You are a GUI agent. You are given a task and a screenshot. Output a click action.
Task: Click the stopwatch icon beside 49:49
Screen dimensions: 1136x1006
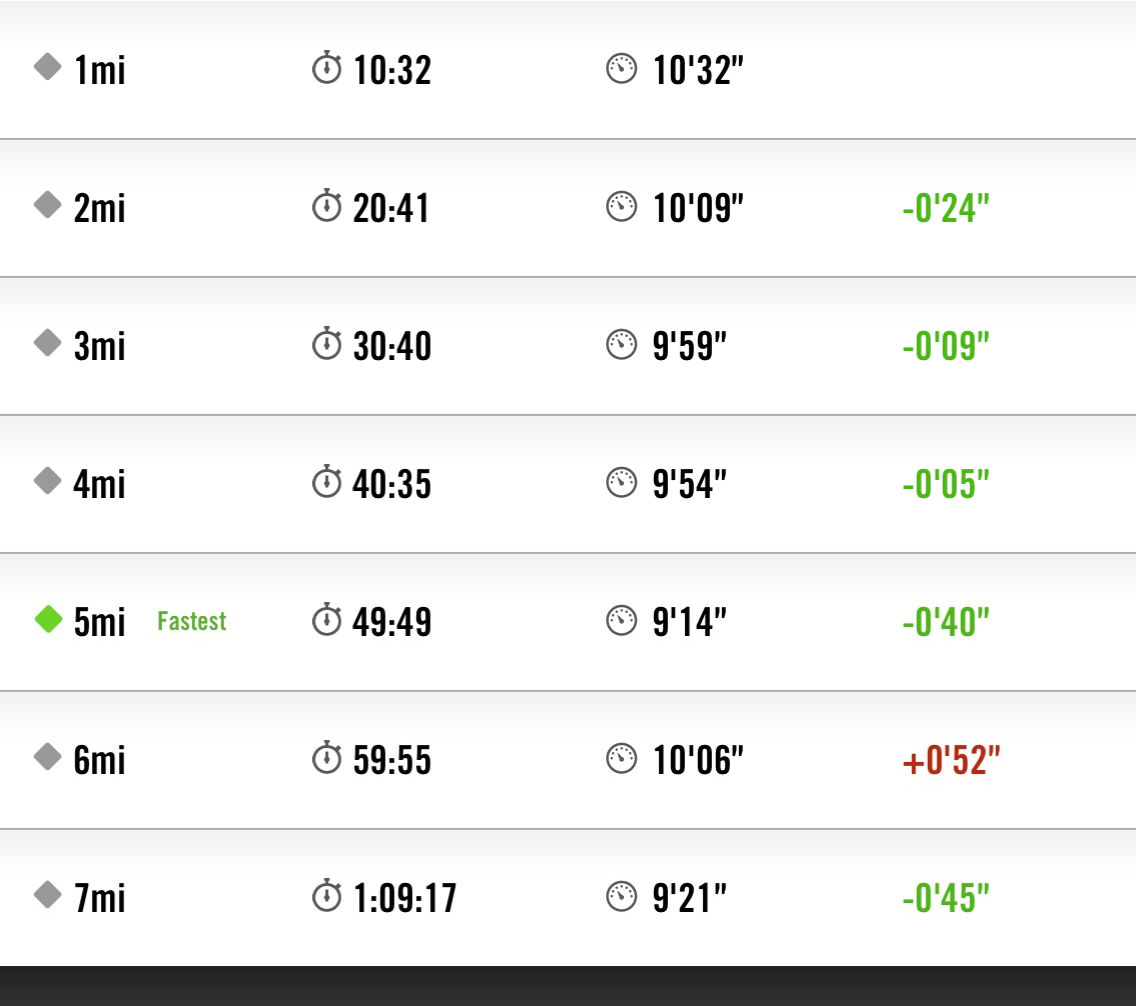pyautogui.click(x=326, y=620)
